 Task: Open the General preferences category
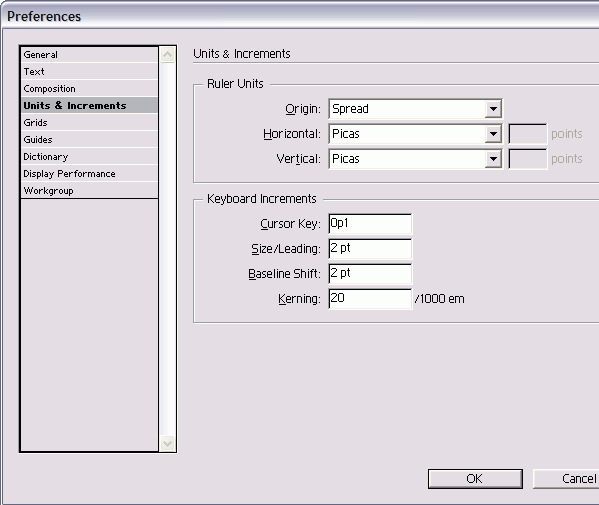[x=89, y=55]
